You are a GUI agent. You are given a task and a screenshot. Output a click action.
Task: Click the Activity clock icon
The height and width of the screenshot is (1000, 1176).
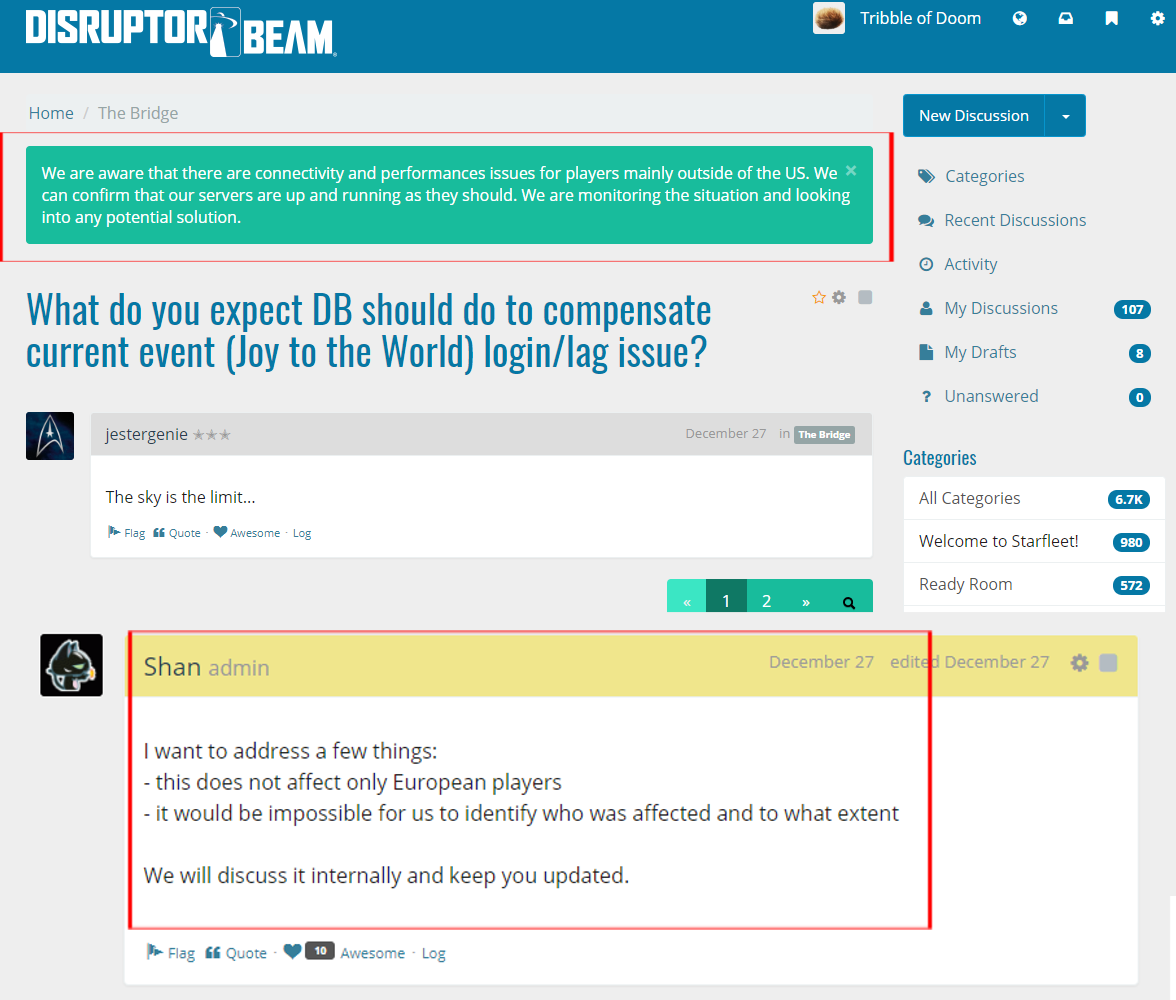coord(926,264)
